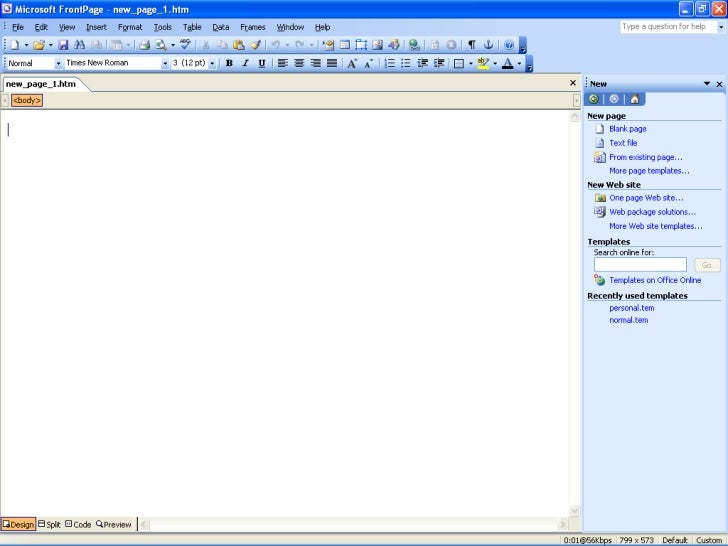The width and height of the screenshot is (728, 546).
Task: Toggle Underline formatting
Action: pyautogui.click(x=262, y=64)
